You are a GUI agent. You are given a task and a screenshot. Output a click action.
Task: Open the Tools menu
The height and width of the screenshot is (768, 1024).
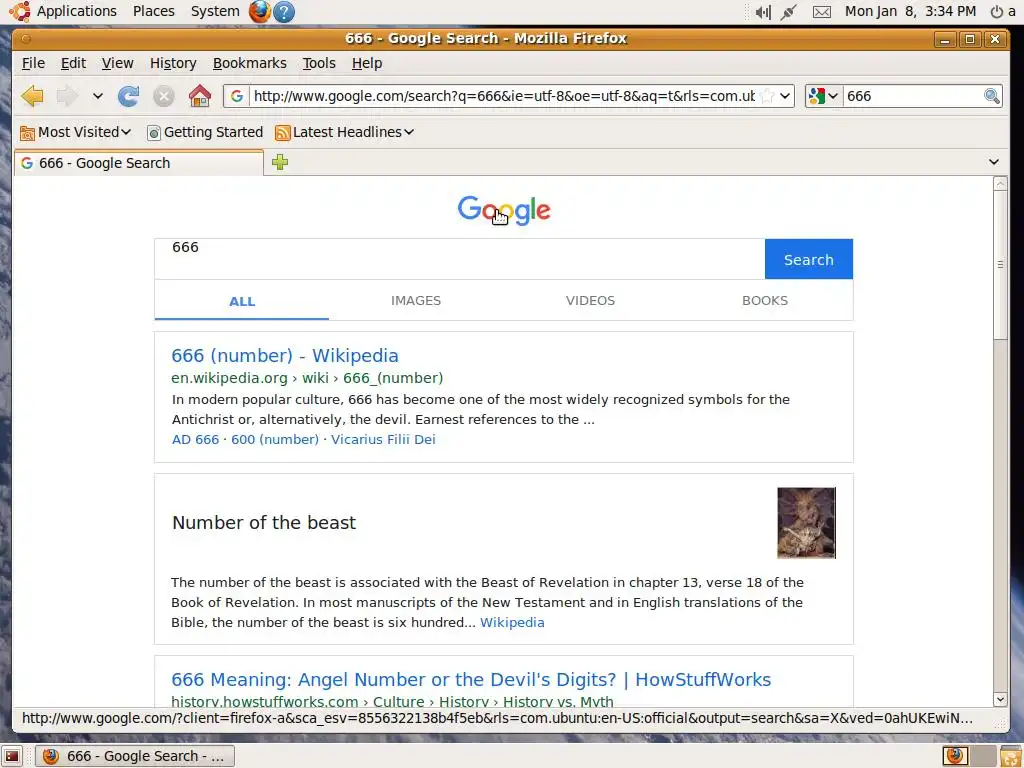(319, 63)
